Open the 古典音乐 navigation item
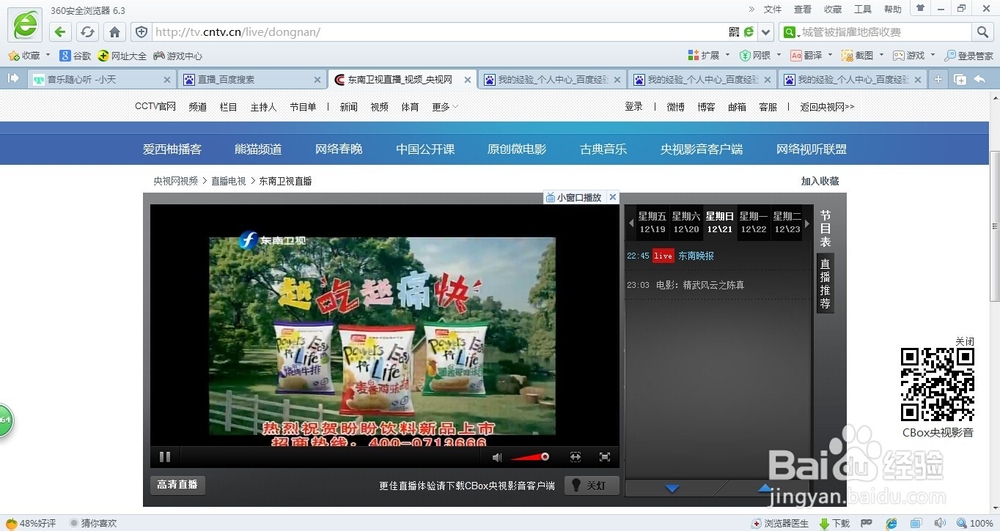This screenshot has width=1000, height=531. [603, 149]
